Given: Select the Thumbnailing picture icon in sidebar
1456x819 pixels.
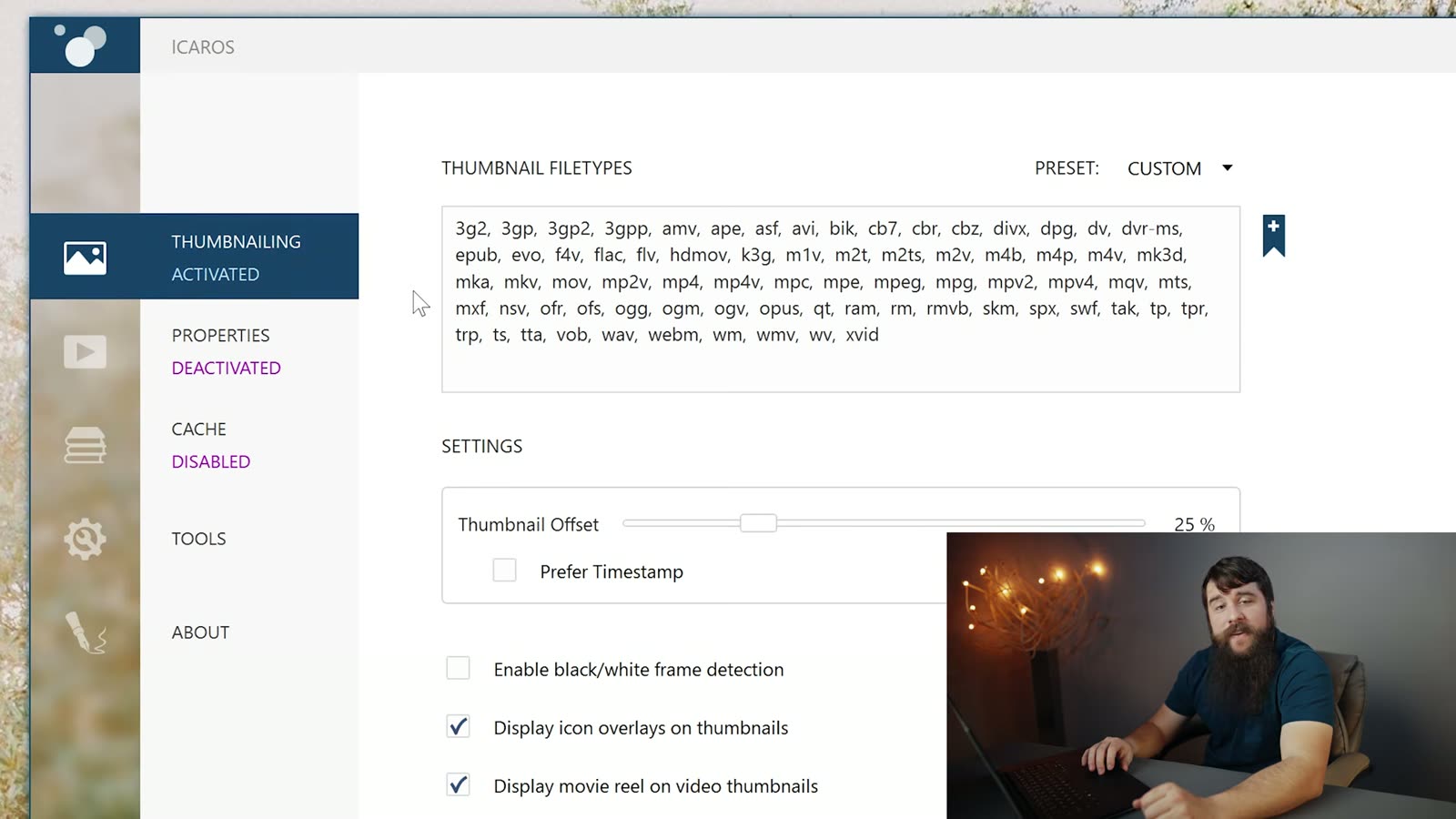Looking at the screenshot, I should (85, 258).
